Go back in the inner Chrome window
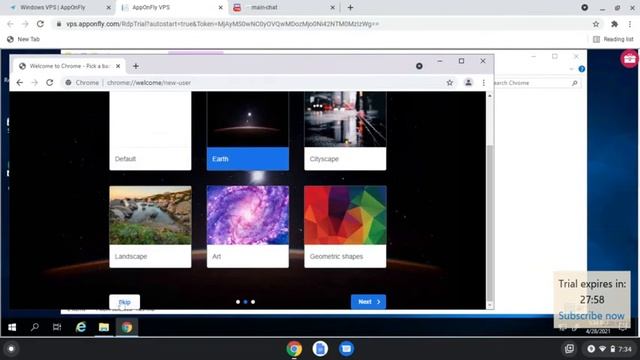640x360 pixels. point(20,82)
